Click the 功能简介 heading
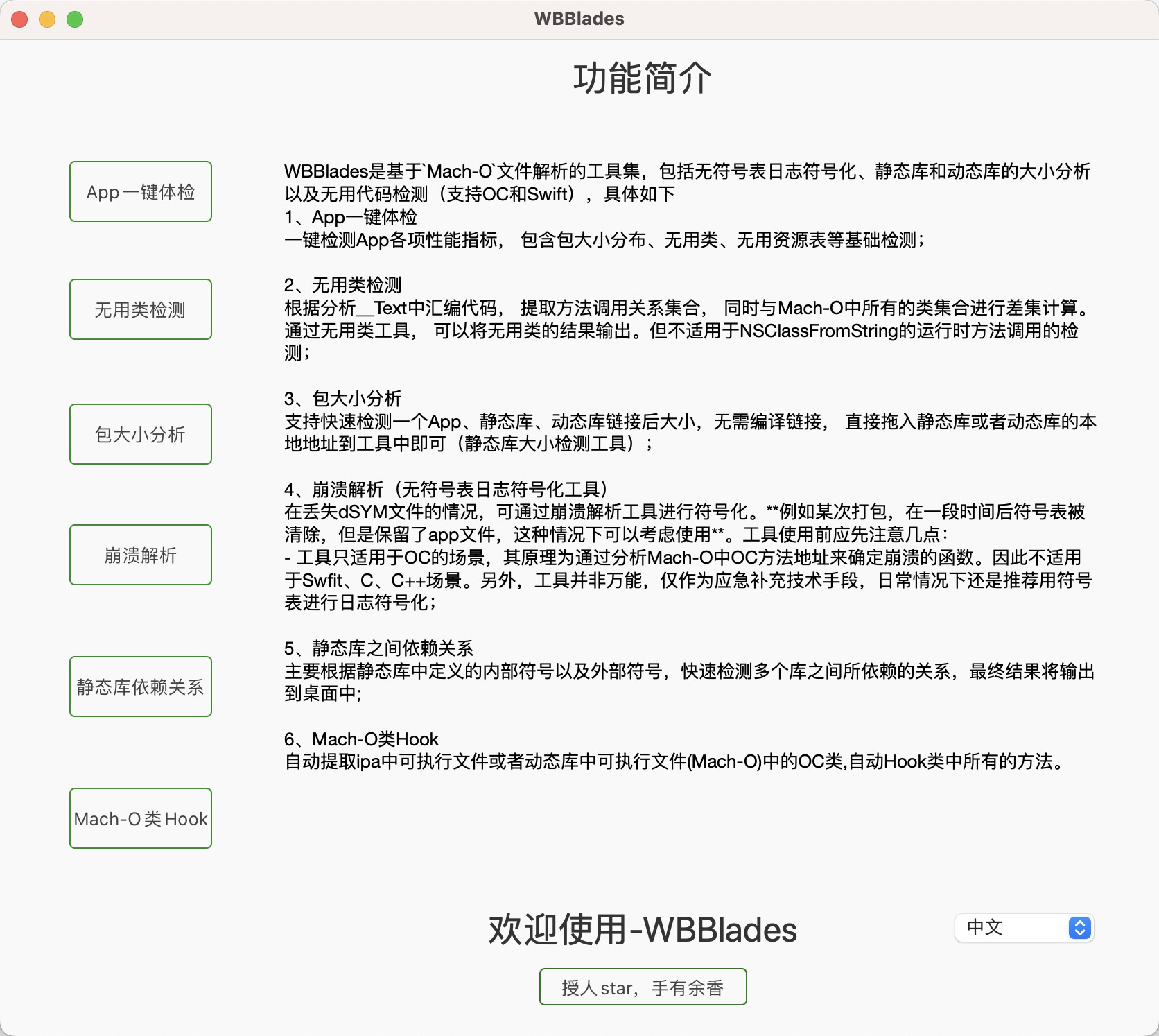This screenshot has height=1036, width=1159. point(643,78)
